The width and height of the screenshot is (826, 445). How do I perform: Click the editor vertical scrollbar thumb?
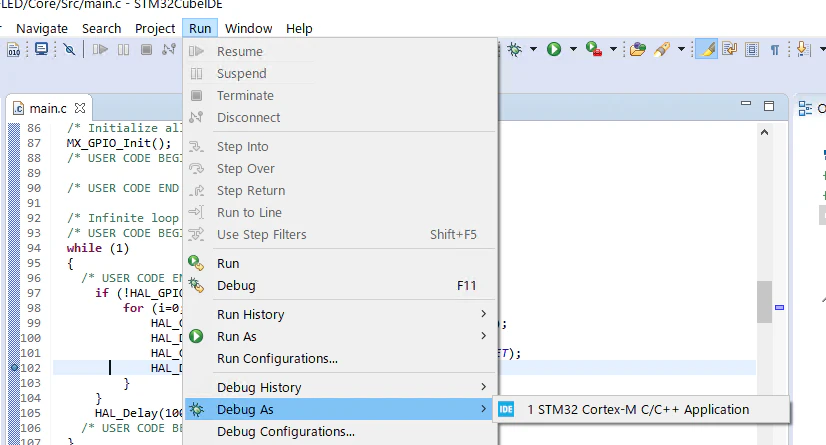point(764,302)
